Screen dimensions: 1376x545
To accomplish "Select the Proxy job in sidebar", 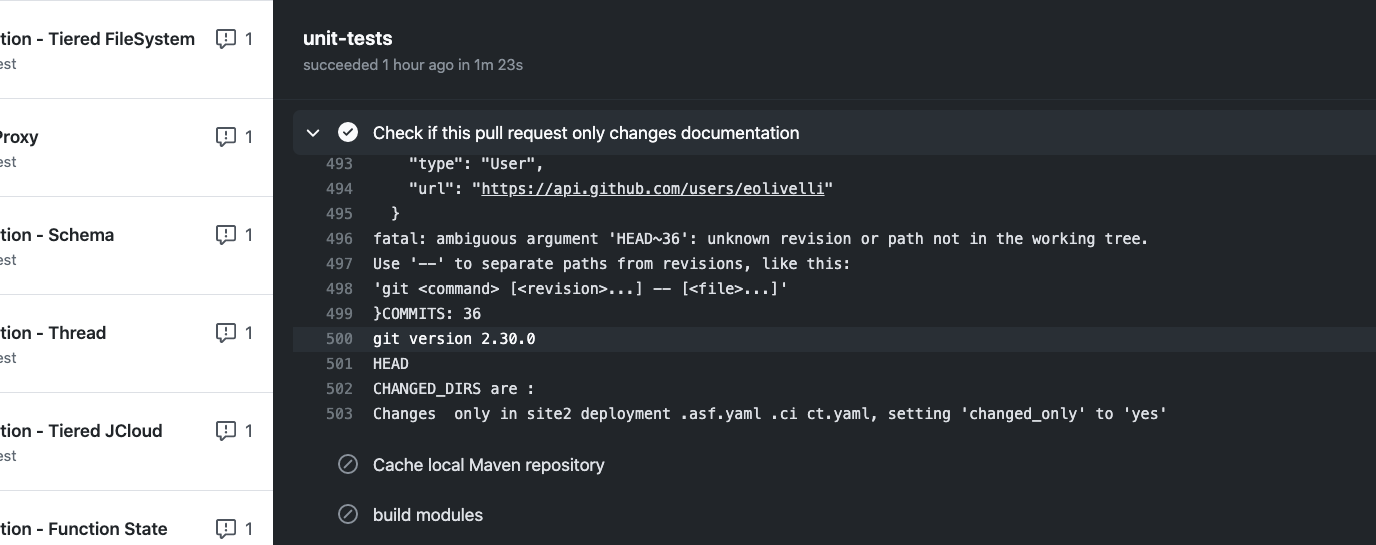I will click(20, 137).
